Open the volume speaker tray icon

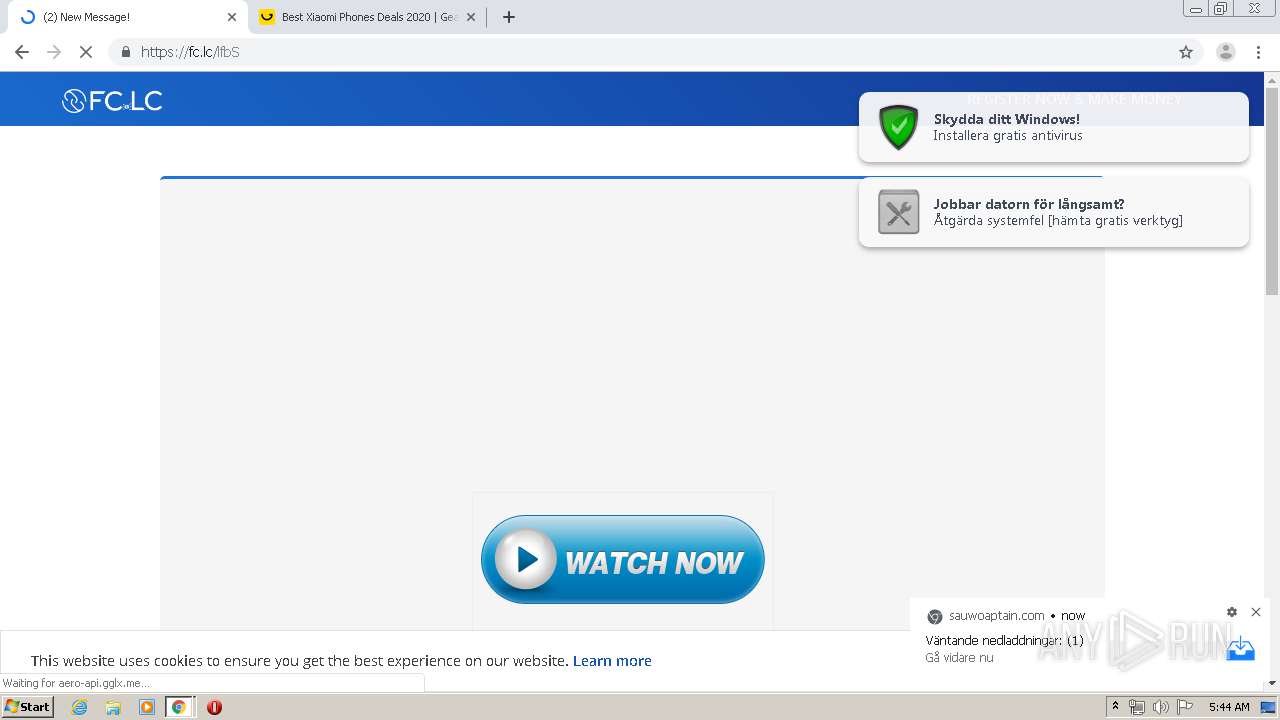(1160, 707)
